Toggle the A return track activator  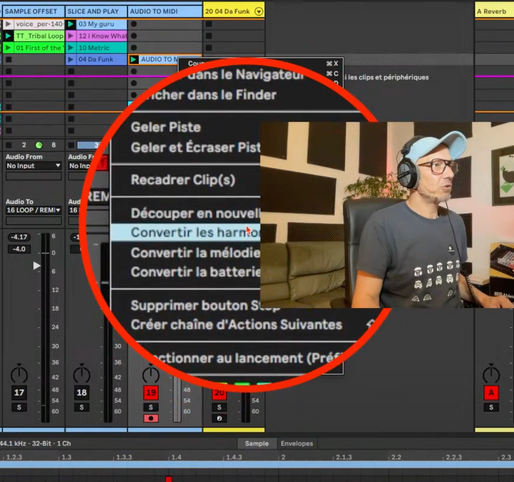pyautogui.click(x=491, y=393)
